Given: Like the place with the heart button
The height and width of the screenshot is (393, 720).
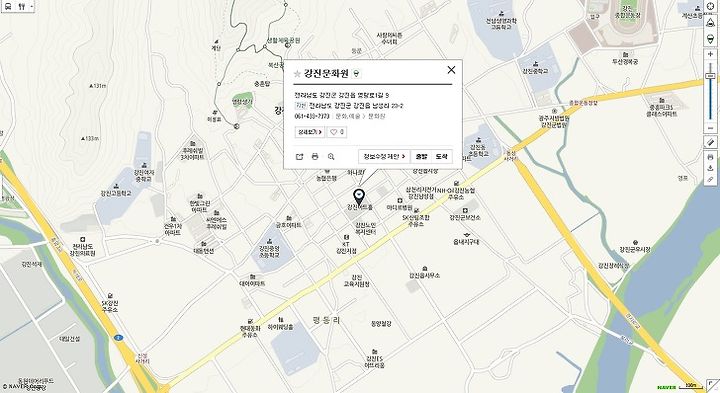Looking at the screenshot, I should coord(337,132).
